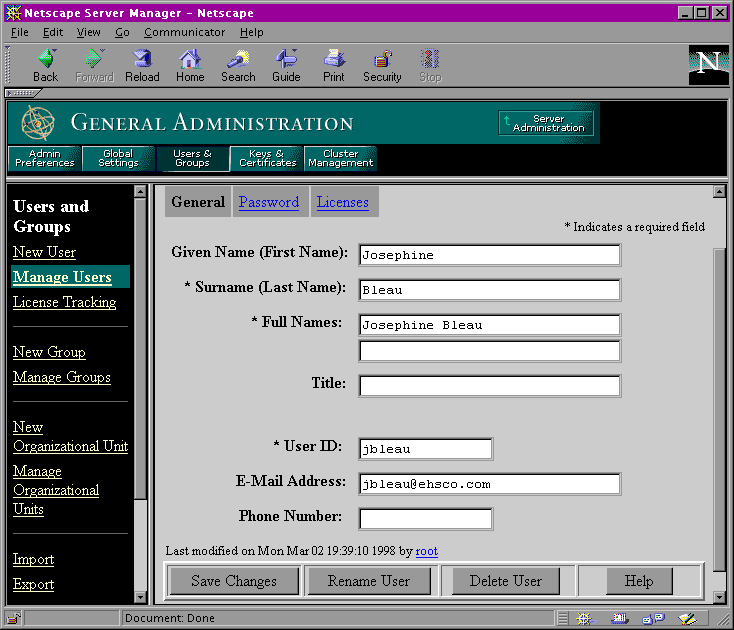
Task: Click the Guide toolbar icon
Action: coord(286,60)
